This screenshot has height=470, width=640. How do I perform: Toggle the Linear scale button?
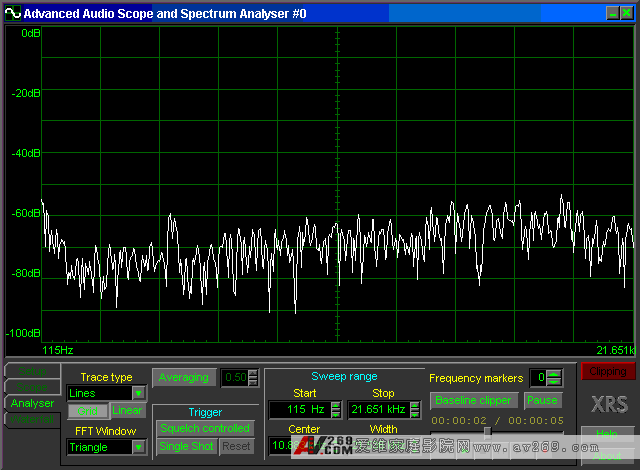[x=127, y=411]
